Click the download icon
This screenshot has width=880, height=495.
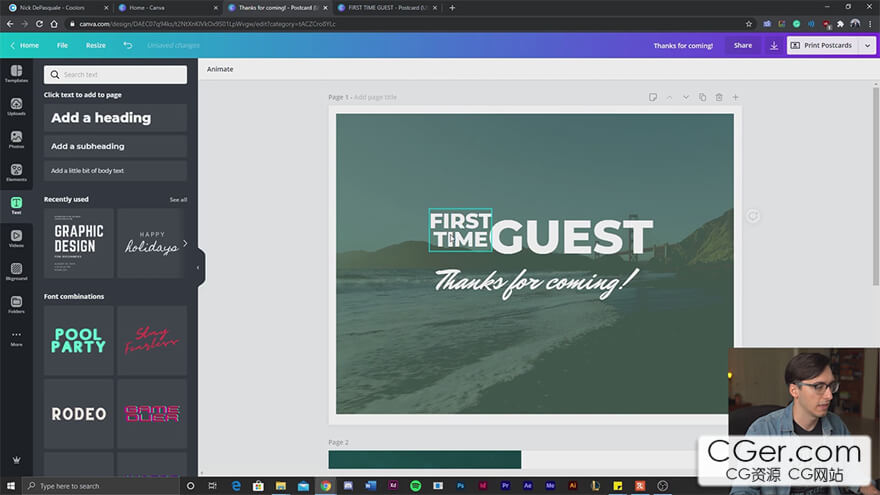coord(773,45)
